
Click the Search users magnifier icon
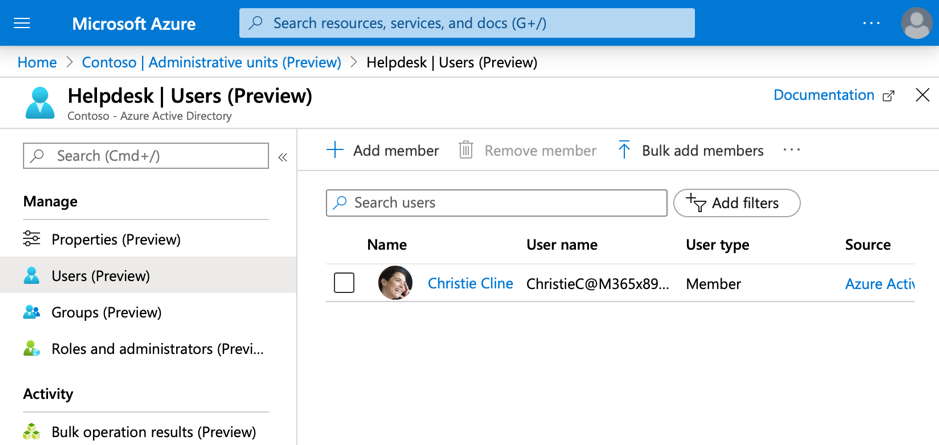tap(340, 202)
